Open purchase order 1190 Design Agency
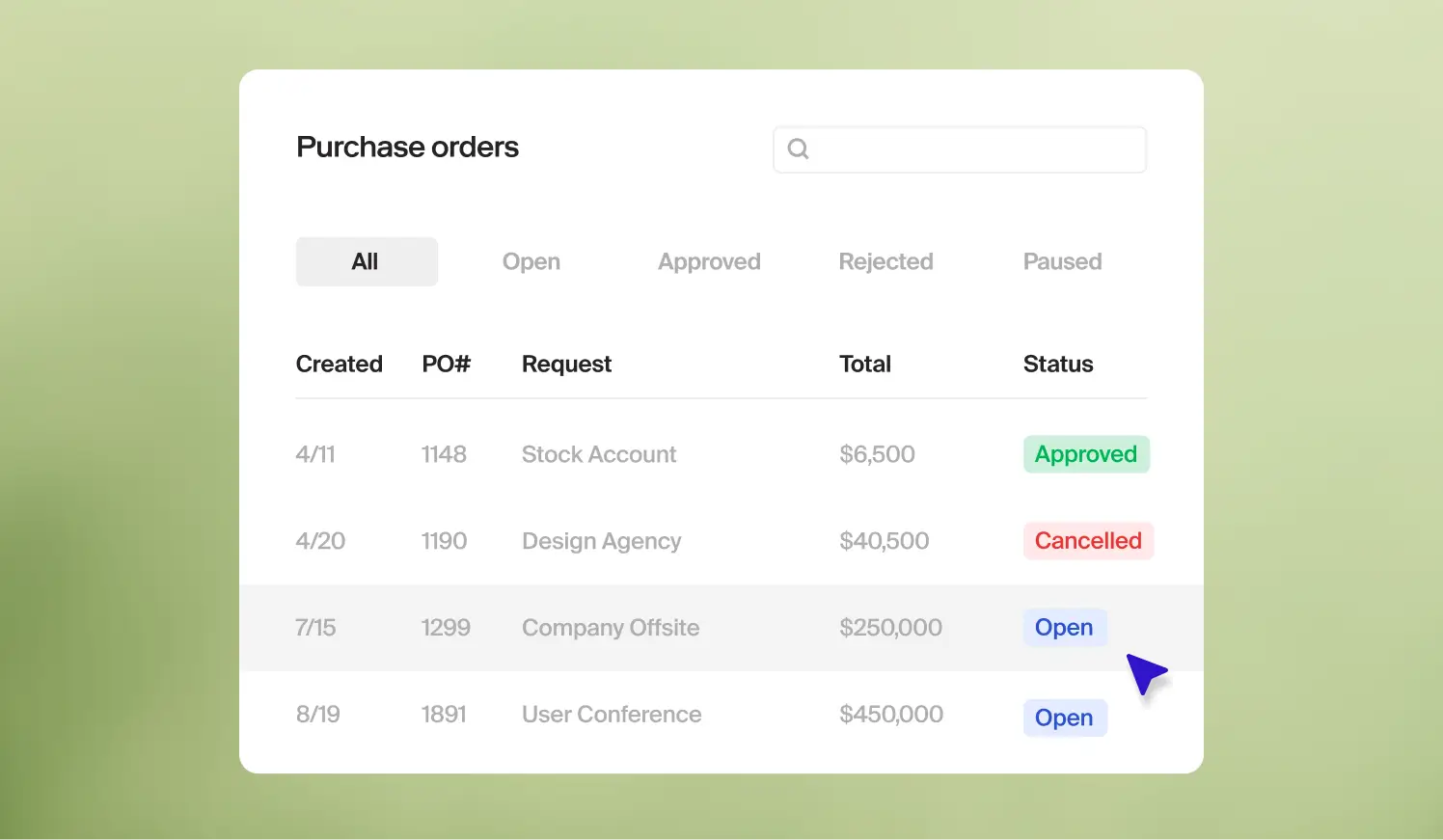The height and width of the screenshot is (840, 1443). pyautogui.click(x=601, y=541)
